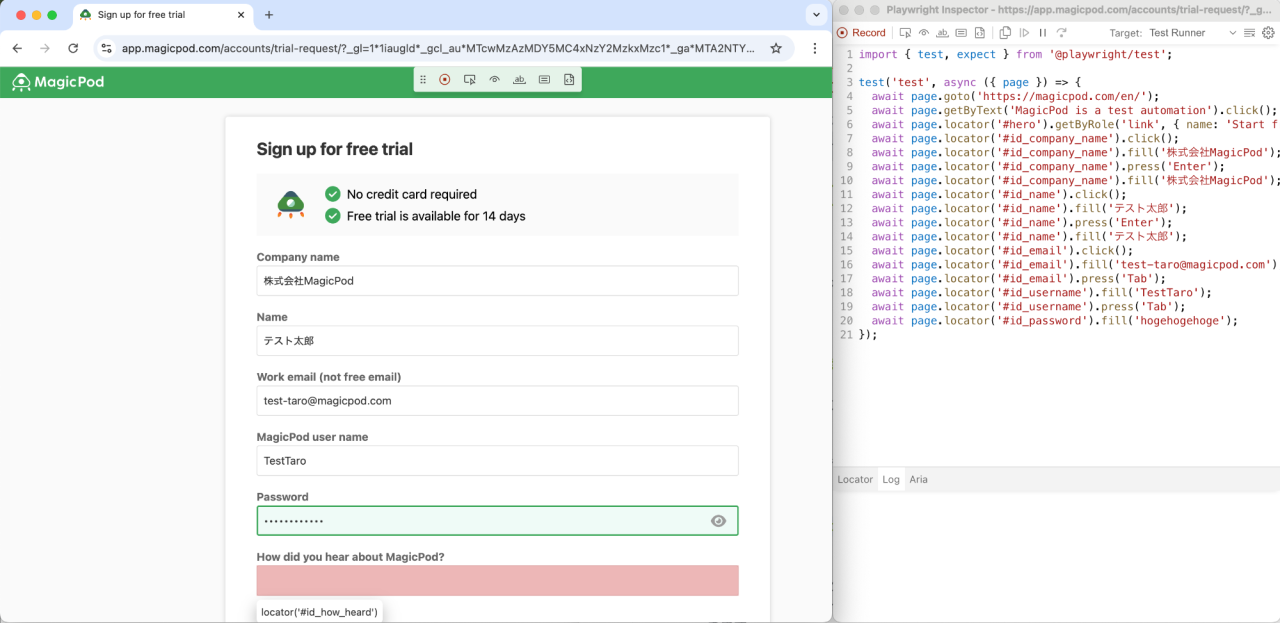Click Assert value icon in browser overlay toolbar
This screenshot has width=1280, height=623.
click(544, 80)
